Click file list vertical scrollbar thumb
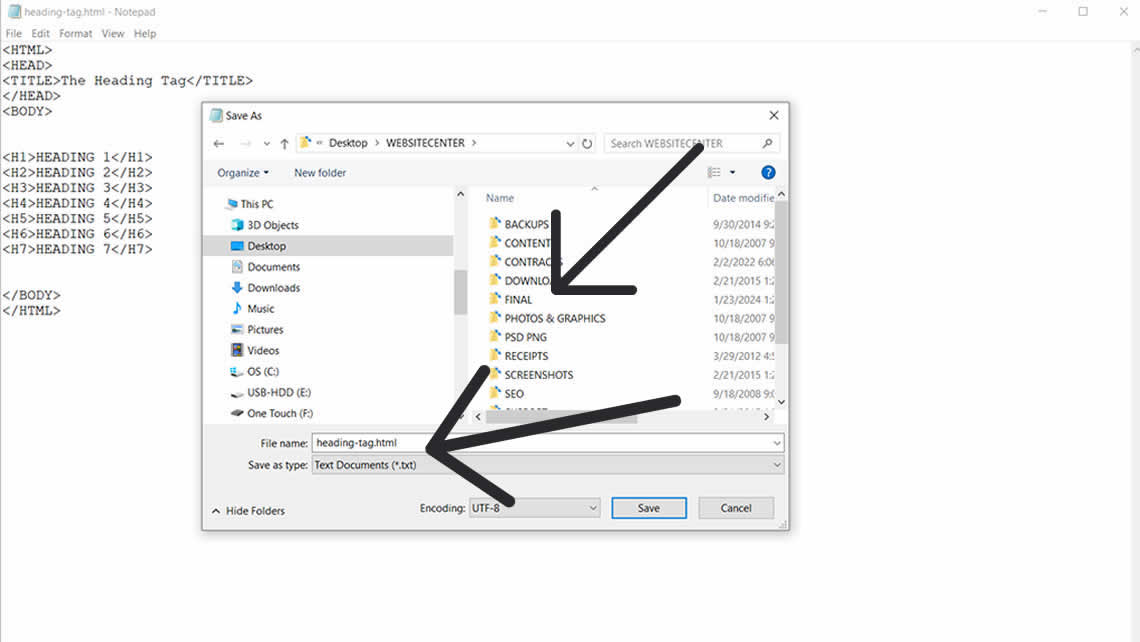 (782, 273)
